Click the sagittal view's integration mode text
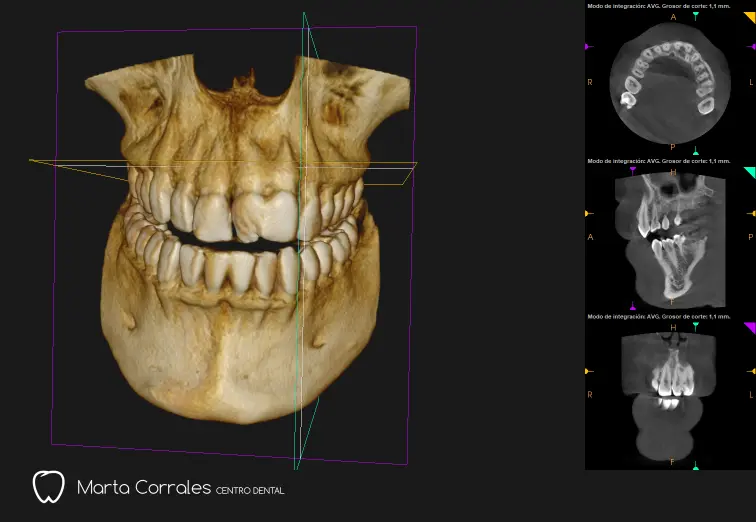Screen dimensions: 756x522 [659, 161]
